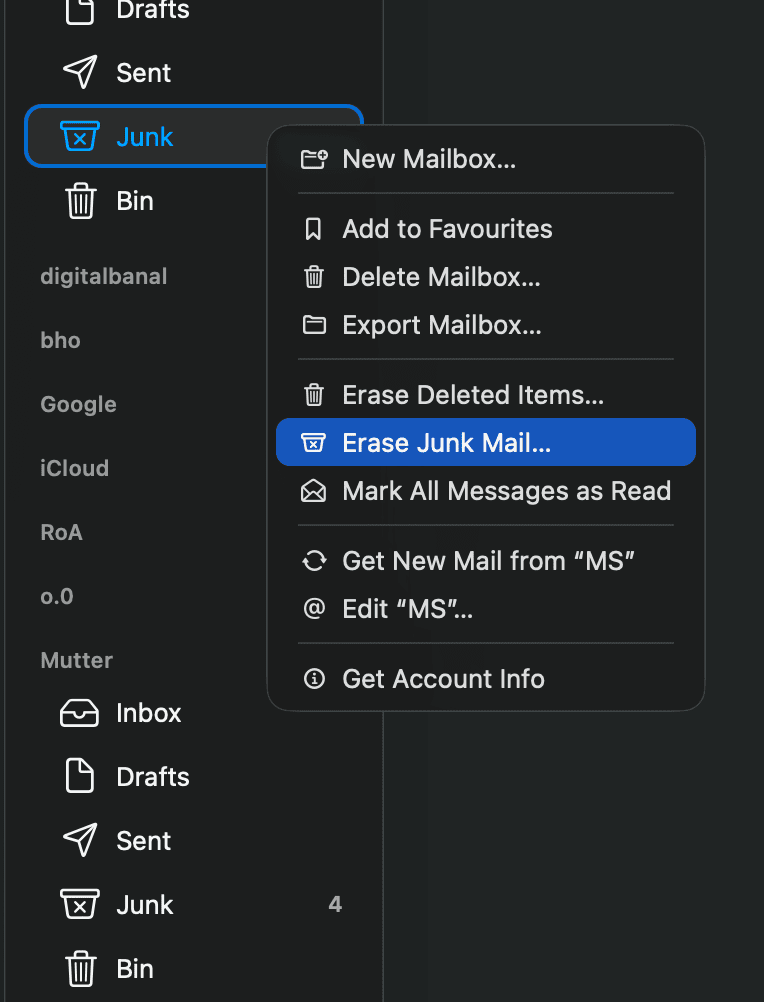Click the folder icon beside Export Mailbox
Viewport: 764px width, 1002px height.
pos(314,325)
